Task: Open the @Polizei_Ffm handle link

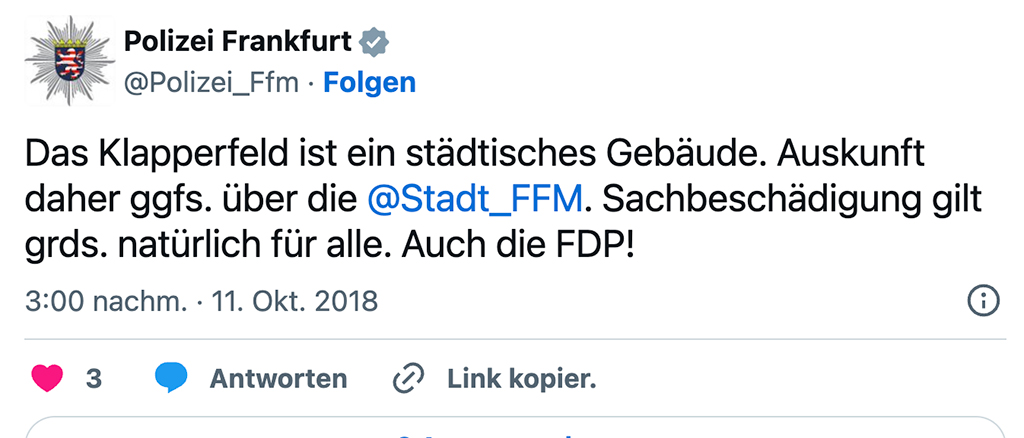Action: (x=210, y=82)
